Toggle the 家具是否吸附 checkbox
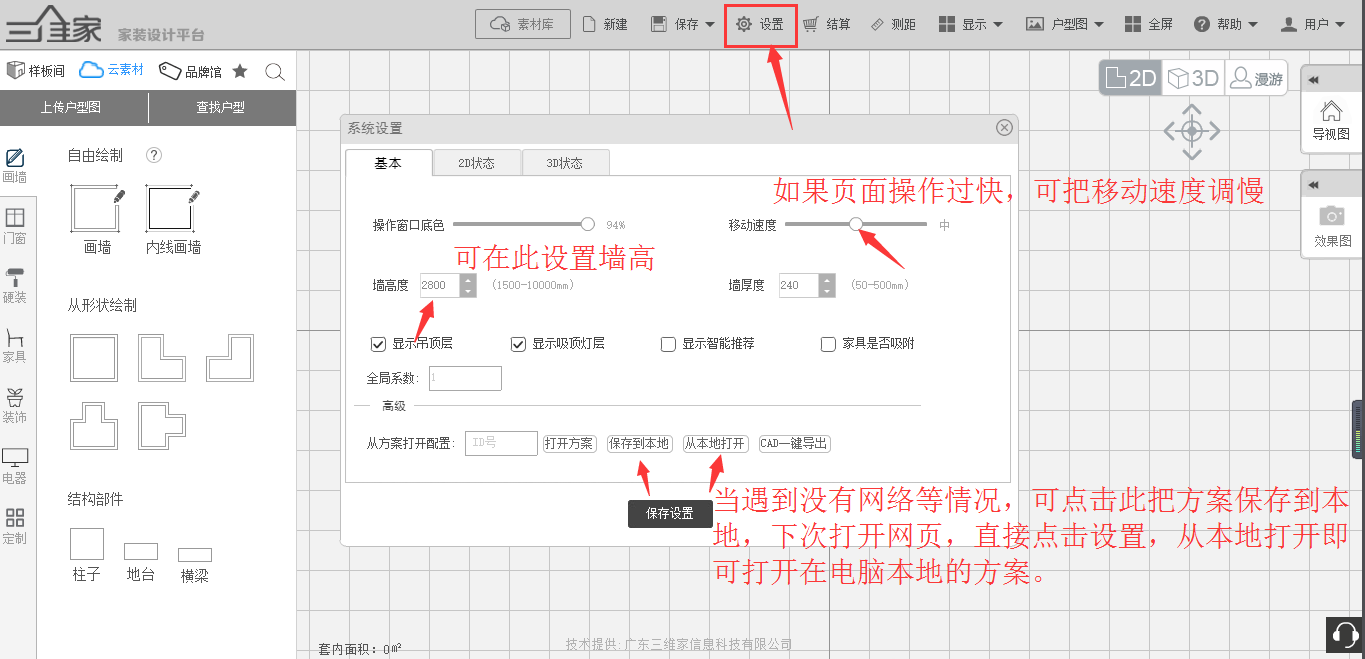The width and height of the screenshot is (1365, 659). coord(828,344)
